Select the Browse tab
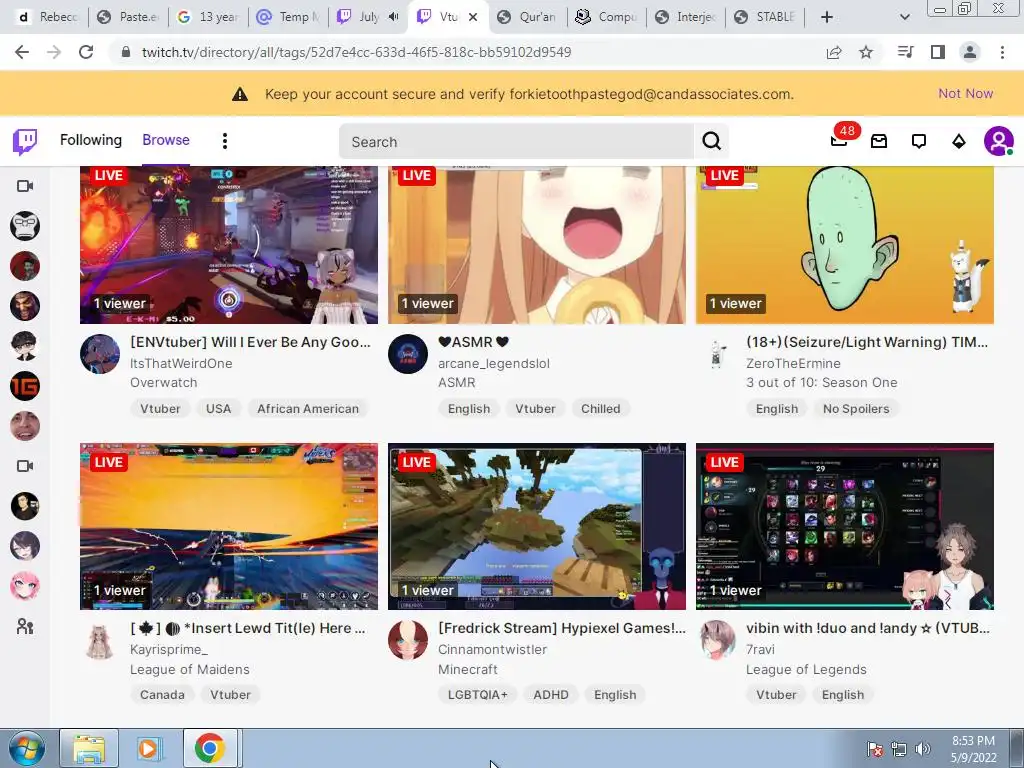The height and width of the screenshot is (768, 1024). click(x=166, y=140)
